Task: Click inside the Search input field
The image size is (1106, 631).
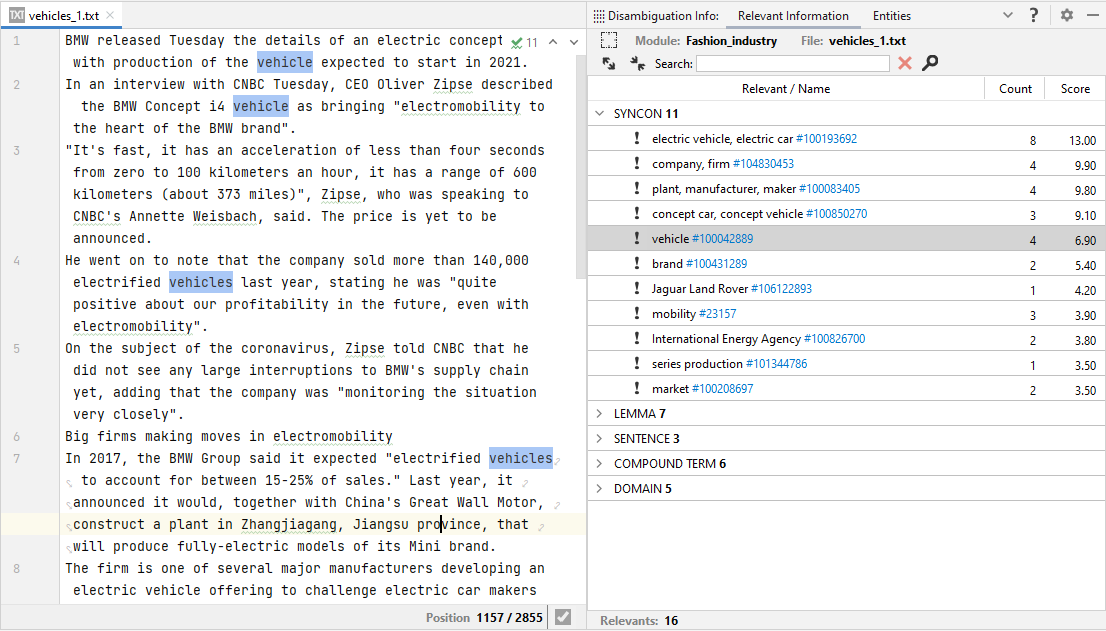Action: click(792, 63)
